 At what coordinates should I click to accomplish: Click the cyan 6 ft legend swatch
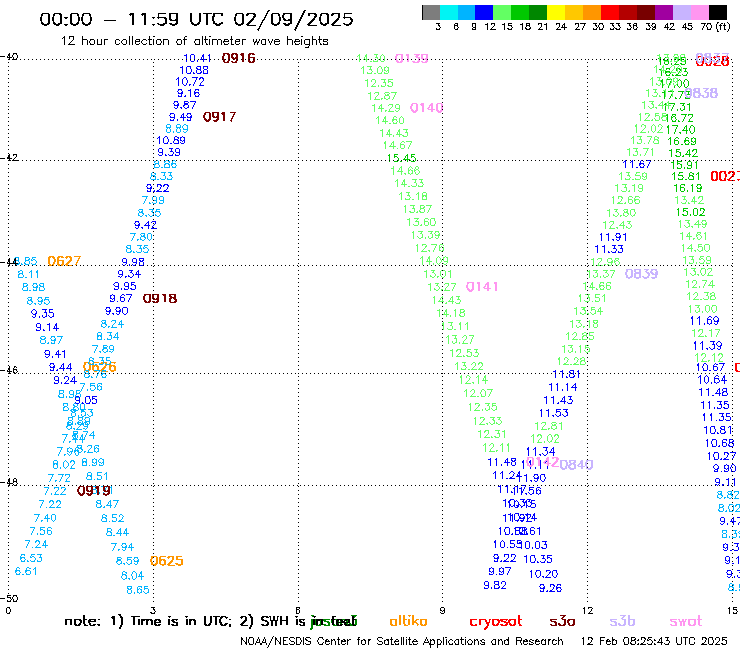click(x=449, y=12)
